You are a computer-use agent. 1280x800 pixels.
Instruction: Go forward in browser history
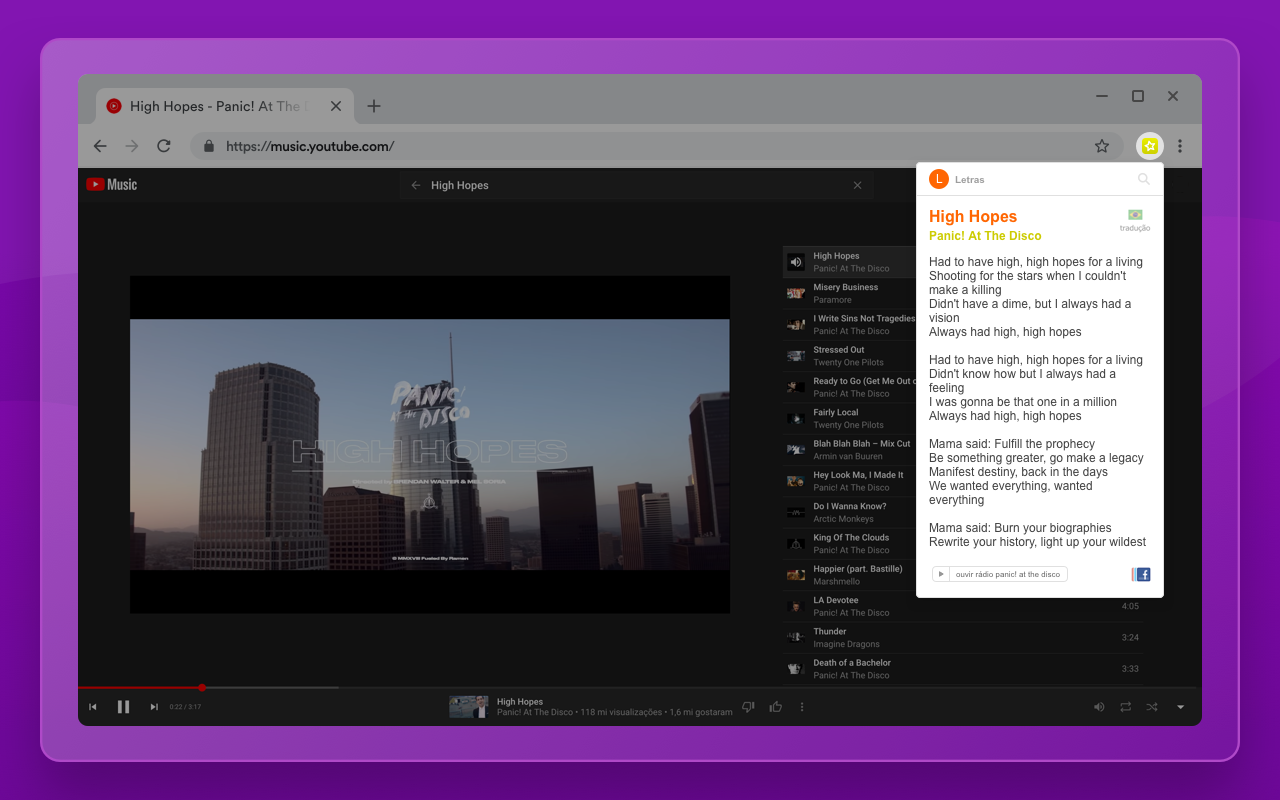[132, 146]
